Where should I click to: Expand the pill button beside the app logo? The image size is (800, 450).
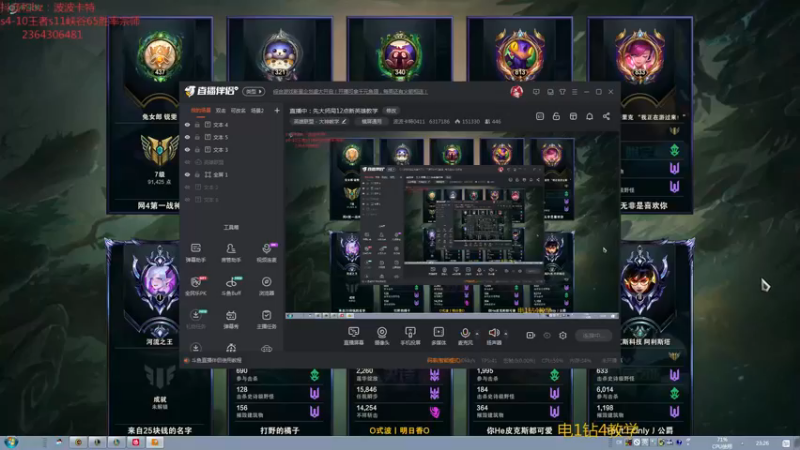(254, 91)
